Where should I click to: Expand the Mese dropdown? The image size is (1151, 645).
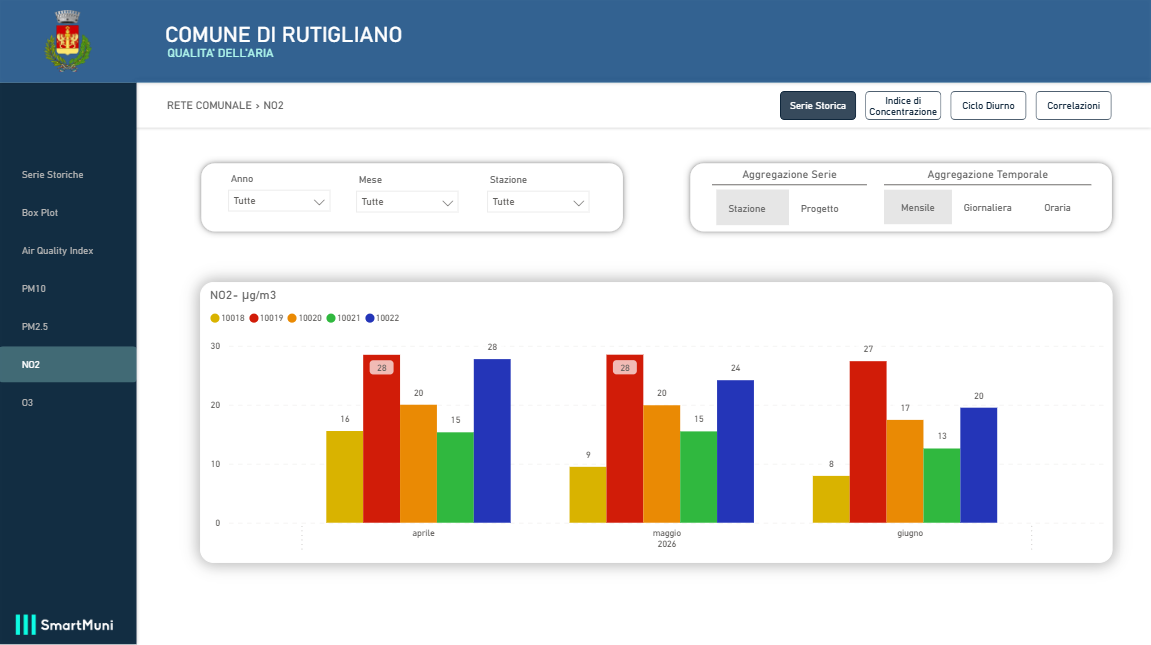click(x=407, y=202)
